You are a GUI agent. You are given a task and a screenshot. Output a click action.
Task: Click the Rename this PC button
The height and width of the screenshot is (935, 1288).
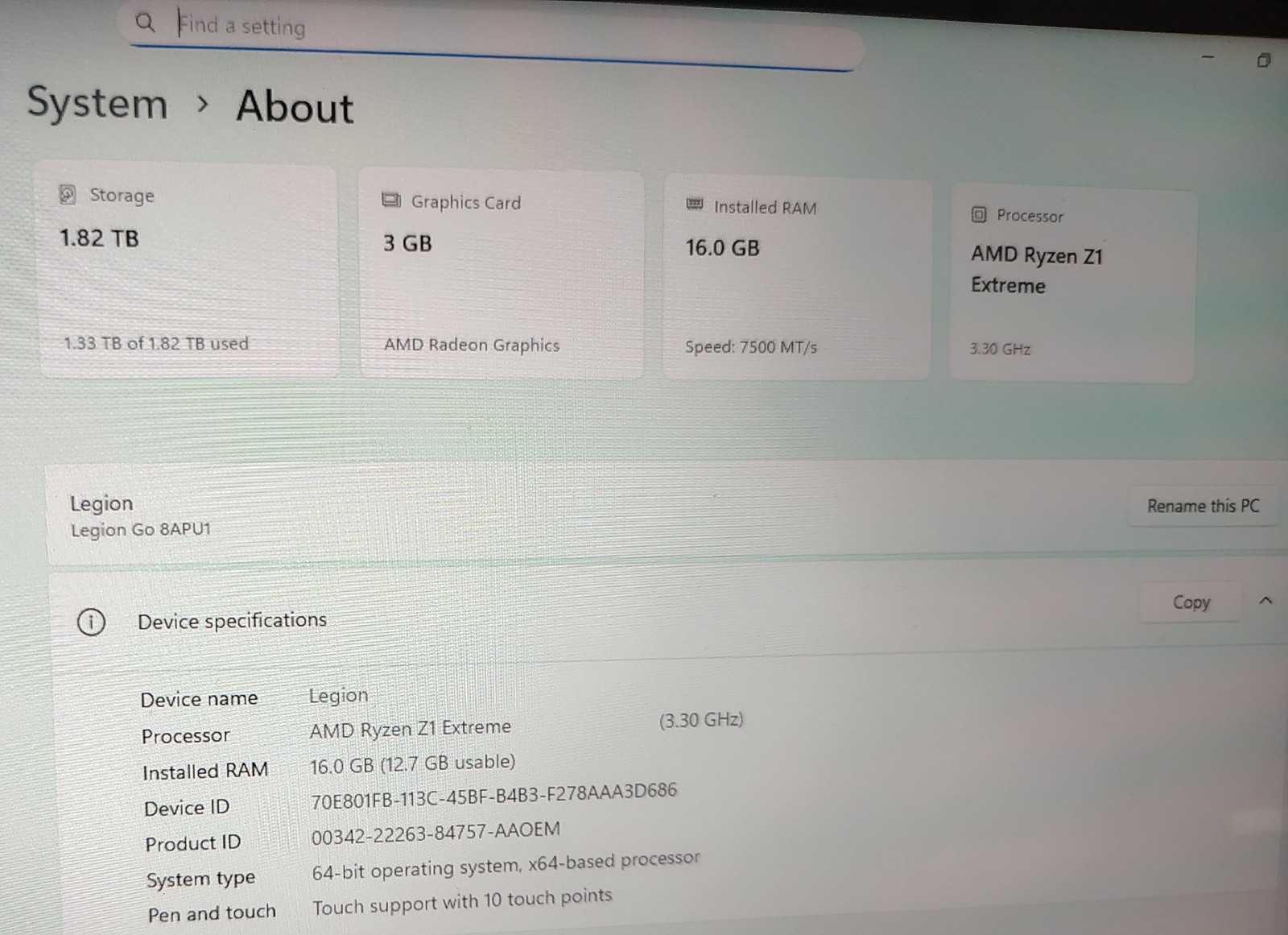click(1203, 506)
